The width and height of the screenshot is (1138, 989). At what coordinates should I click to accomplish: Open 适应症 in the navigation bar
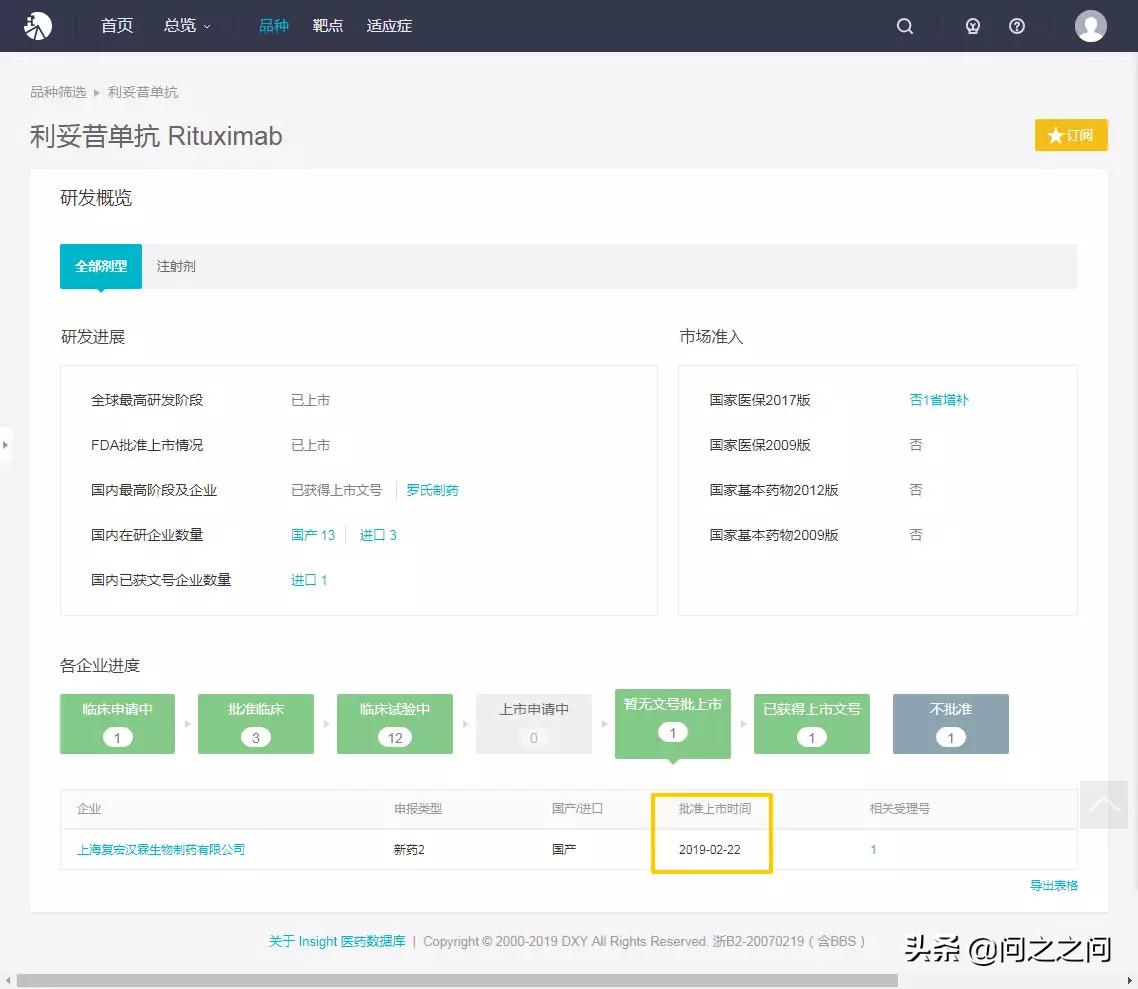[389, 26]
